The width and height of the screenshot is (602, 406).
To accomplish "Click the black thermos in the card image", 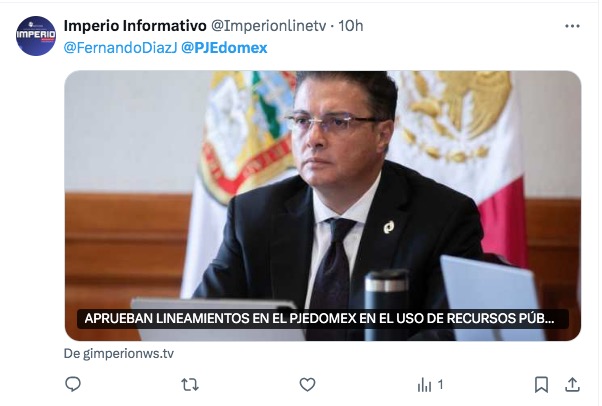I will click(386, 305).
